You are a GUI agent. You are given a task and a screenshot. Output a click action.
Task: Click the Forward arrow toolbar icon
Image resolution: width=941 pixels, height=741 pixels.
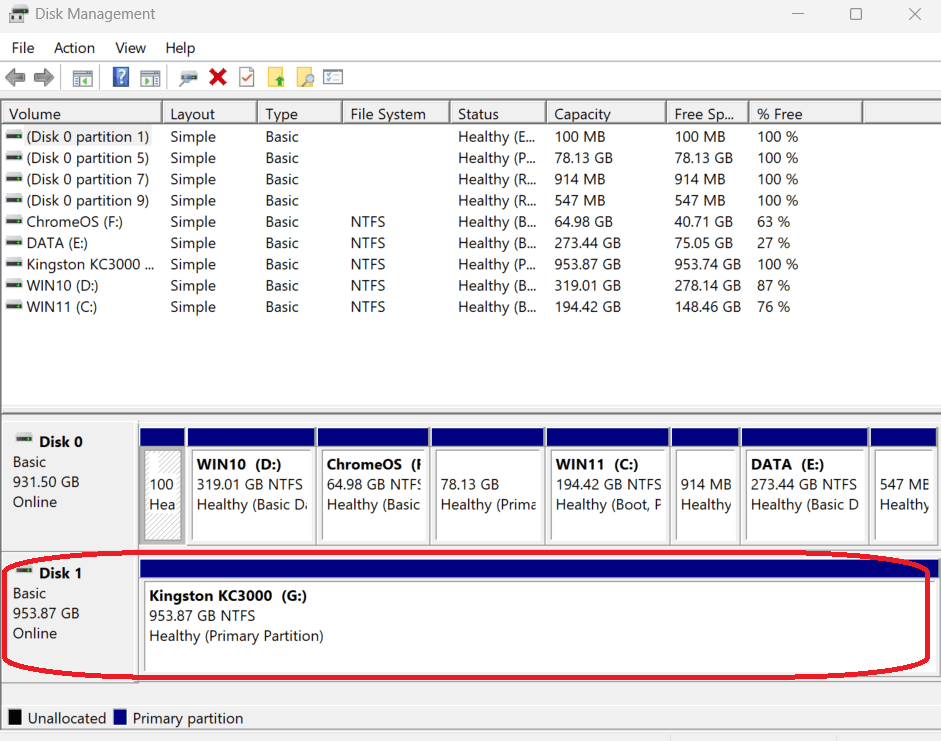(43, 77)
